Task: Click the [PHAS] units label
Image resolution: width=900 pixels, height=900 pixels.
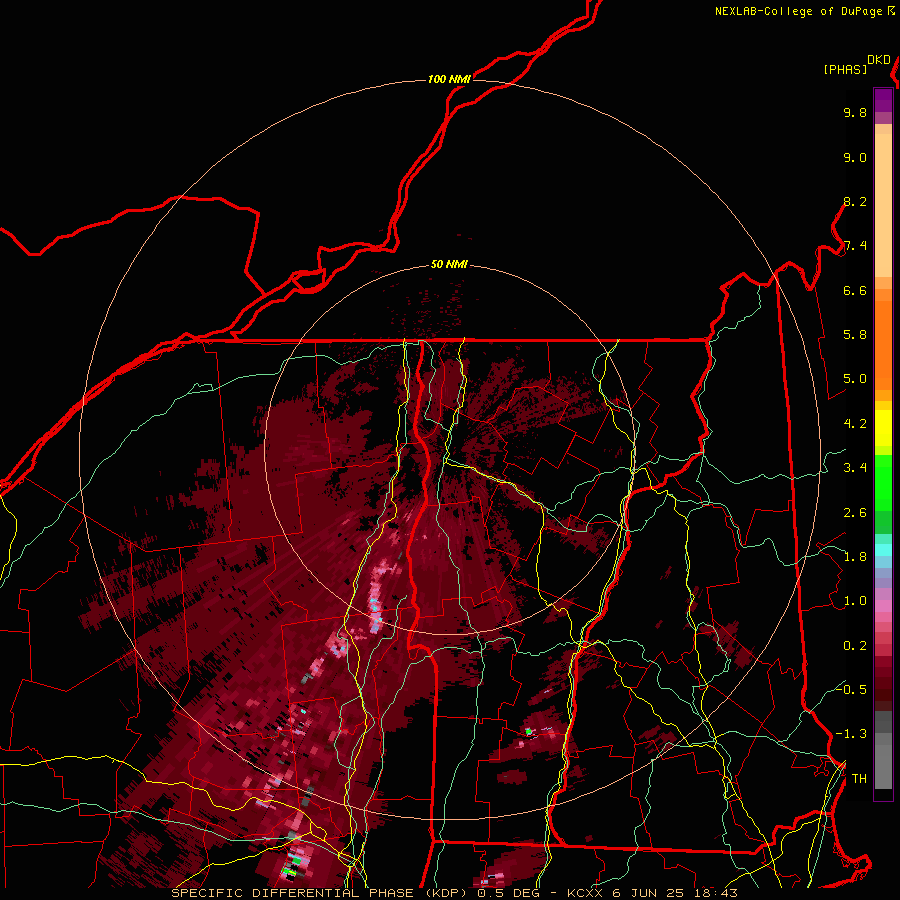Action: [x=845, y=70]
